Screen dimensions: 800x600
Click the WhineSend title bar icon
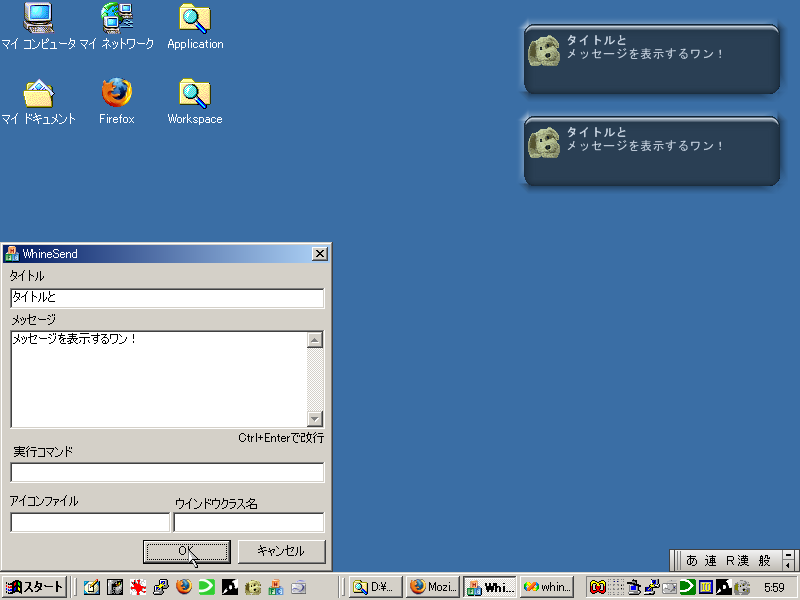[11, 254]
